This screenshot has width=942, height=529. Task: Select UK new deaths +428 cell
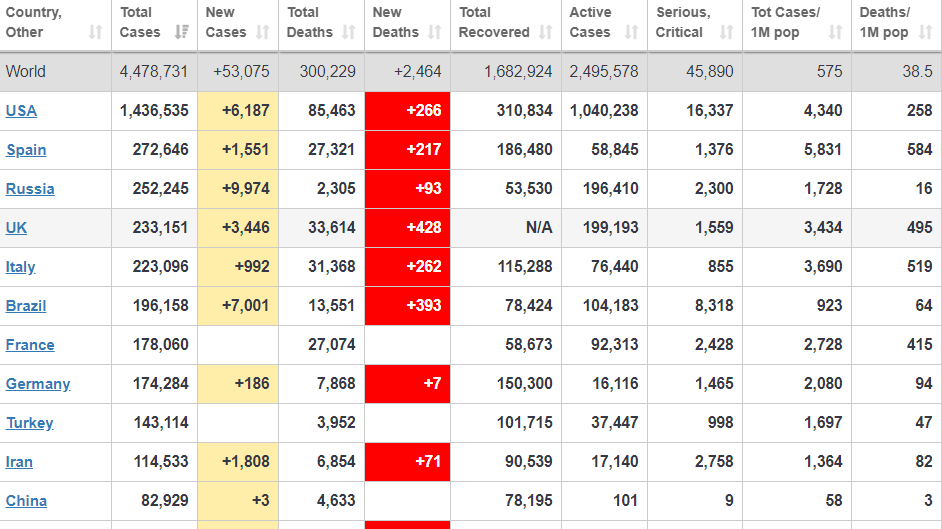(x=407, y=228)
